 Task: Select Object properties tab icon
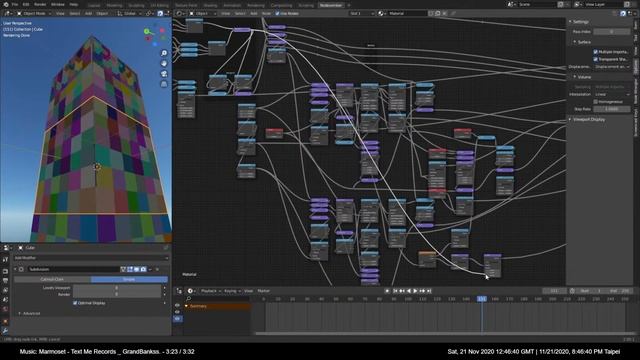click(x=5, y=322)
